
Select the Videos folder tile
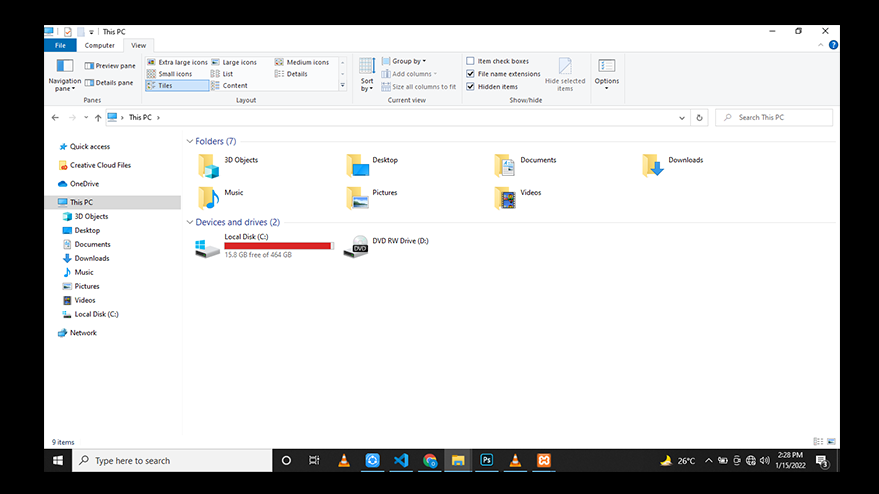click(x=519, y=198)
